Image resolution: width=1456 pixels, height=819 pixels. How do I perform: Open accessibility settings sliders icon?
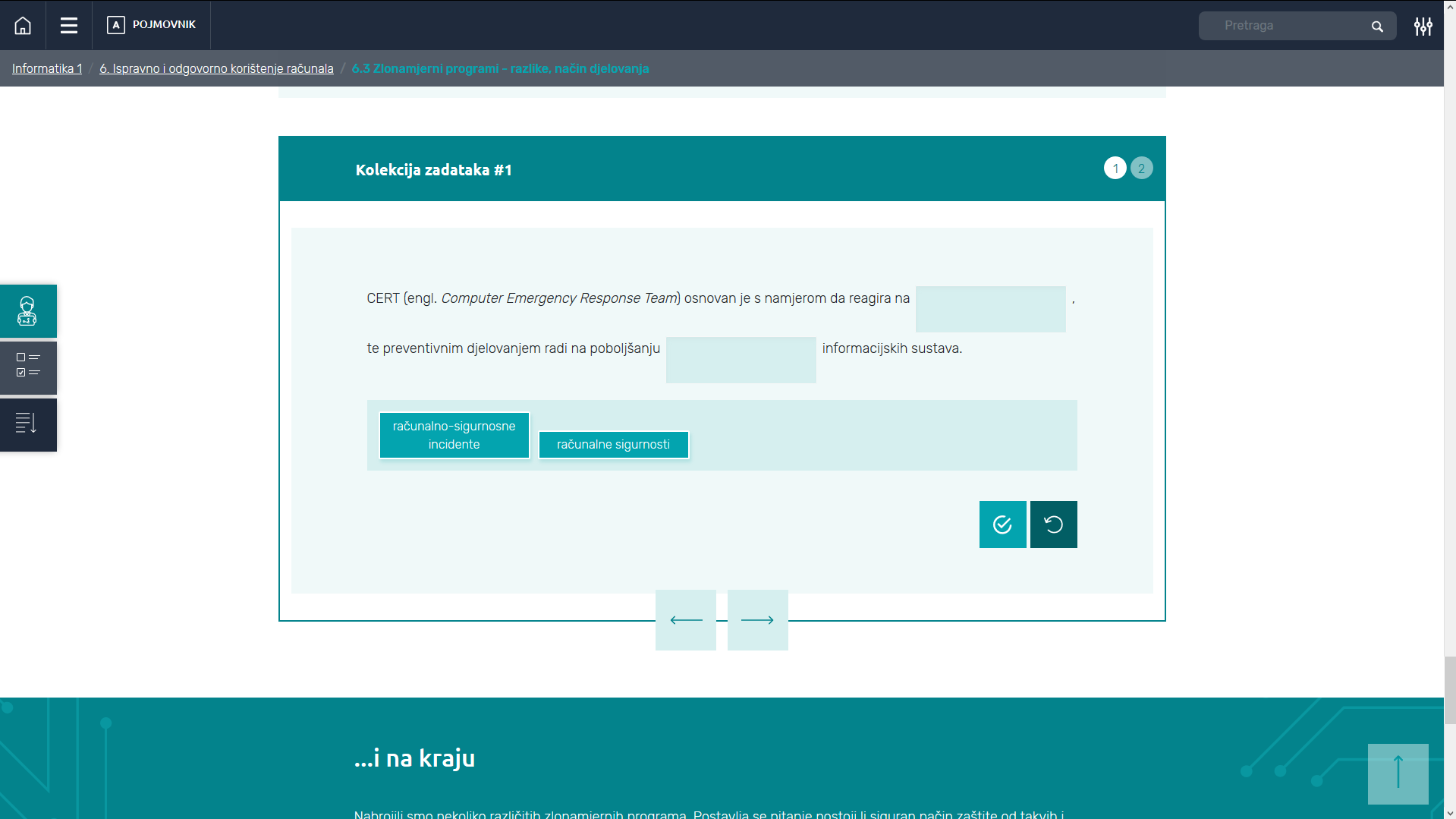(1423, 27)
